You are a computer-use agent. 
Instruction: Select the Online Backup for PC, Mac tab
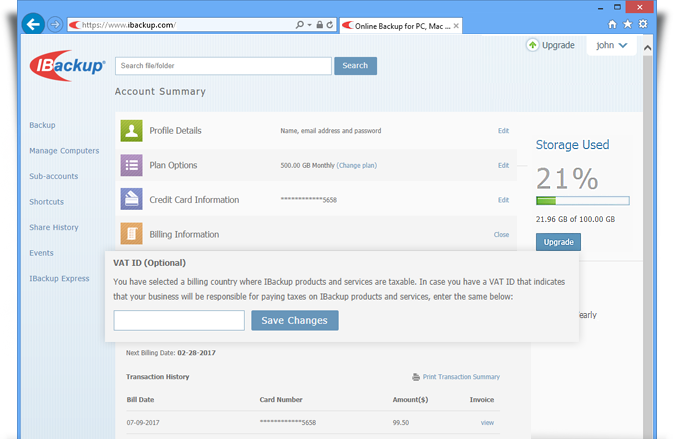point(401,26)
